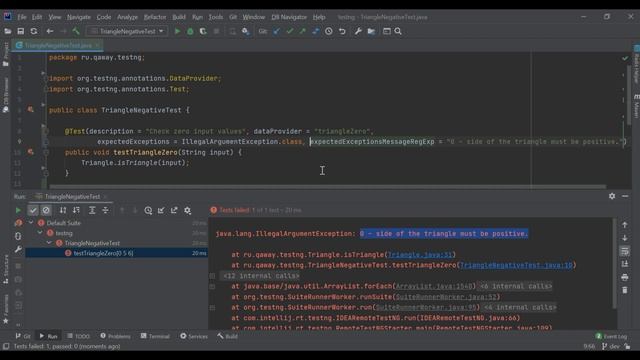
Task: Collapse the testng tree node
Action: (x=40, y=233)
